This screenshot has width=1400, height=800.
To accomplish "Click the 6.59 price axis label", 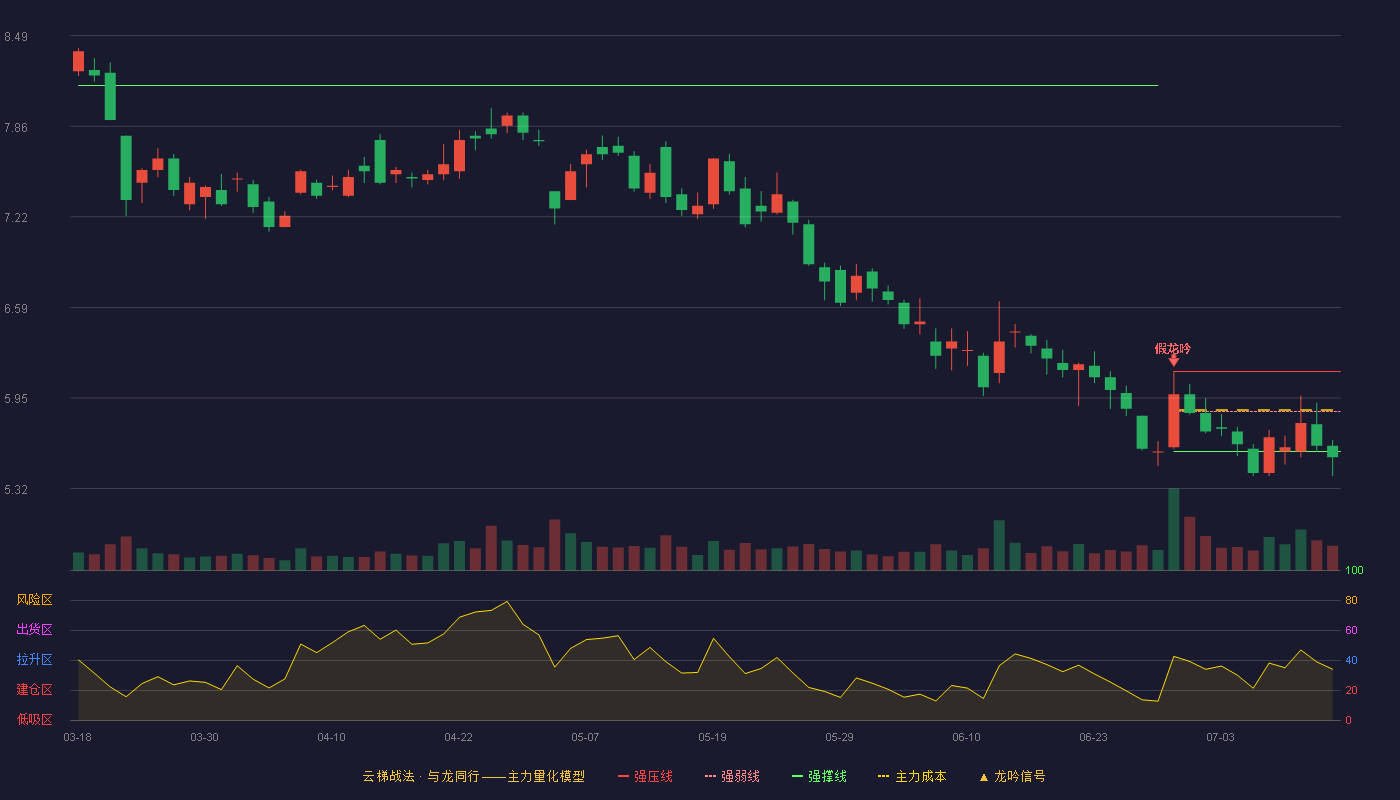I will (x=15, y=309).
